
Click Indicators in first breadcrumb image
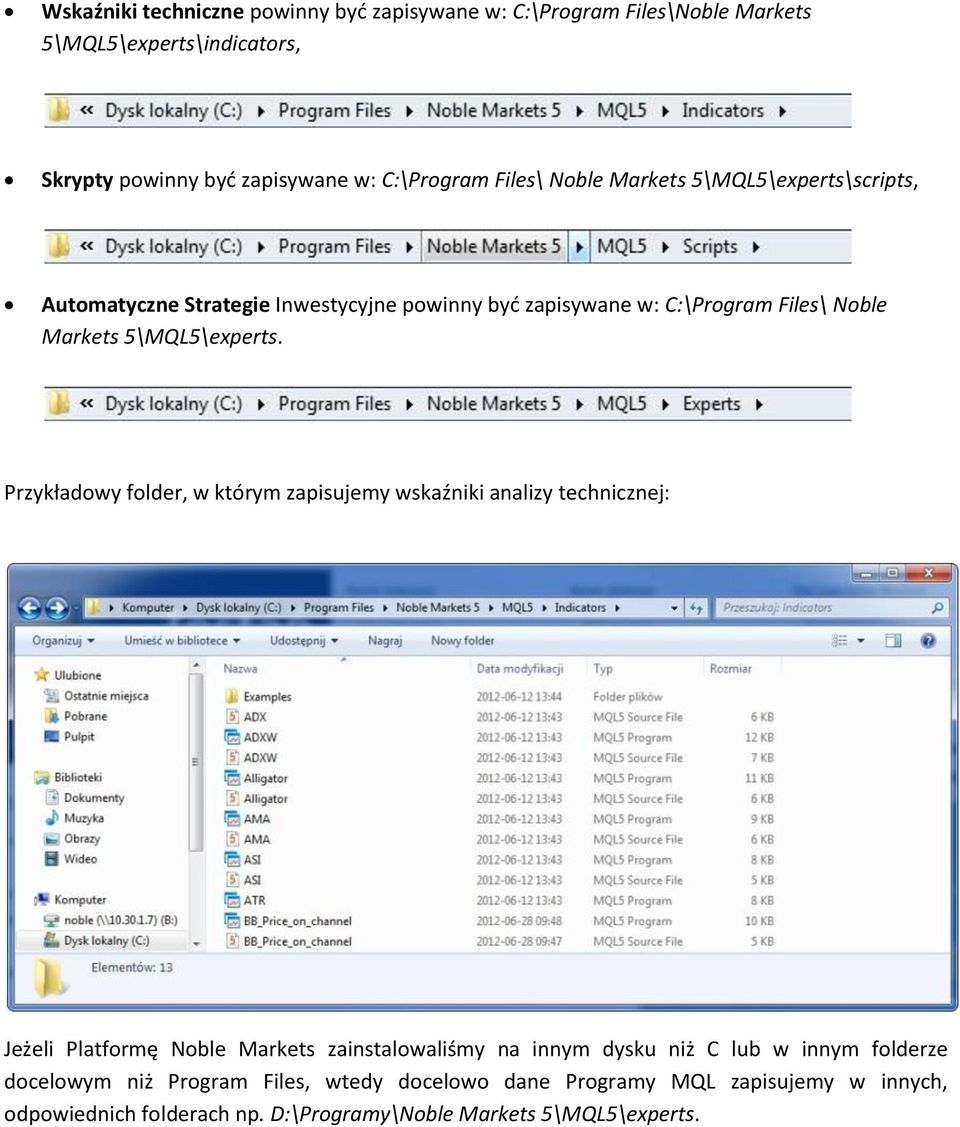[x=722, y=111]
